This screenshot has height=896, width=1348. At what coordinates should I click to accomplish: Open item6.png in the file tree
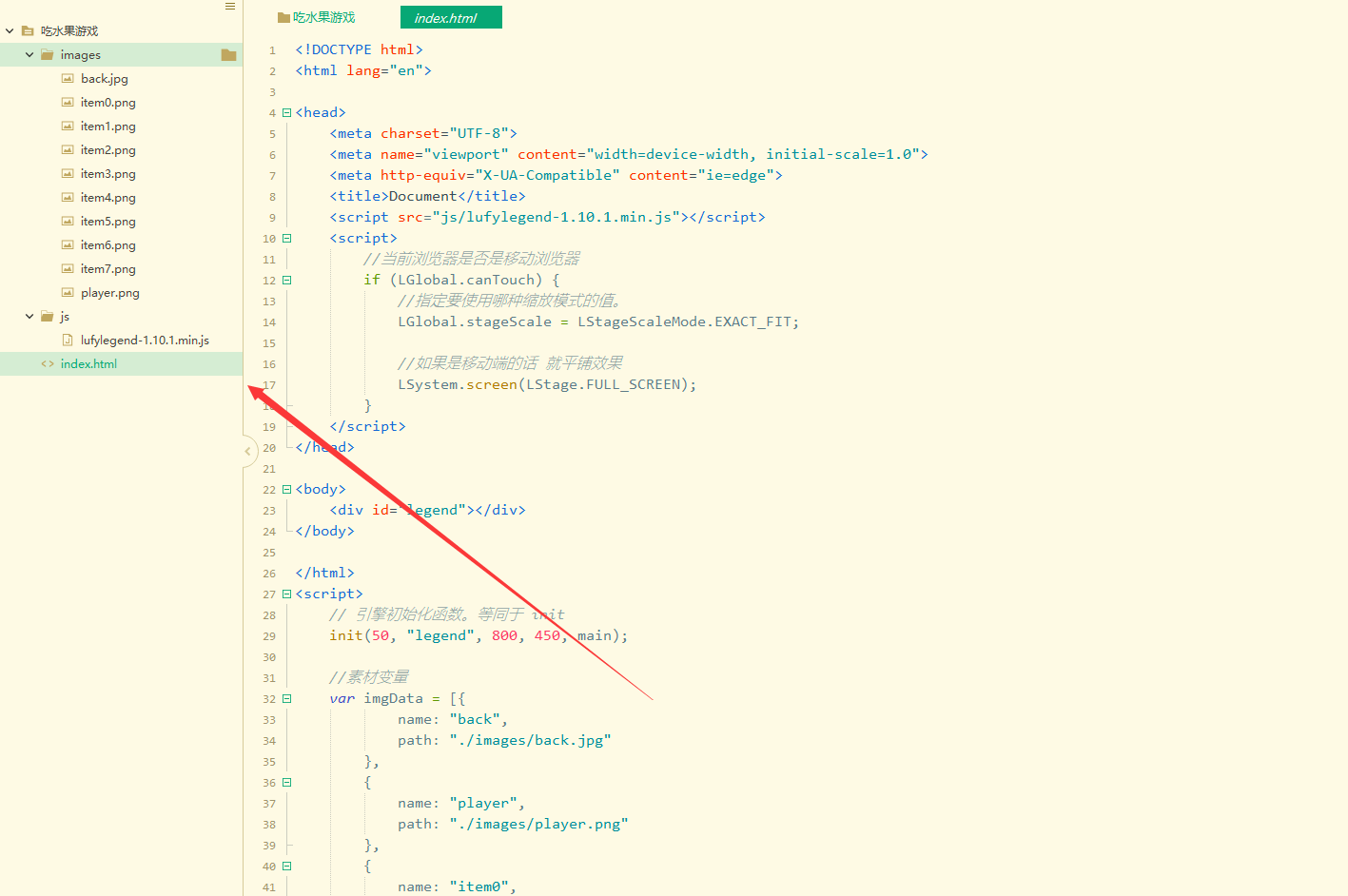[x=108, y=245]
